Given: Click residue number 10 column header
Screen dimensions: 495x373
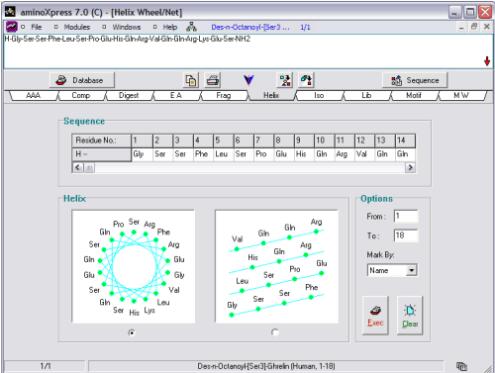Looking at the screenshot, I should click(324, 140).
